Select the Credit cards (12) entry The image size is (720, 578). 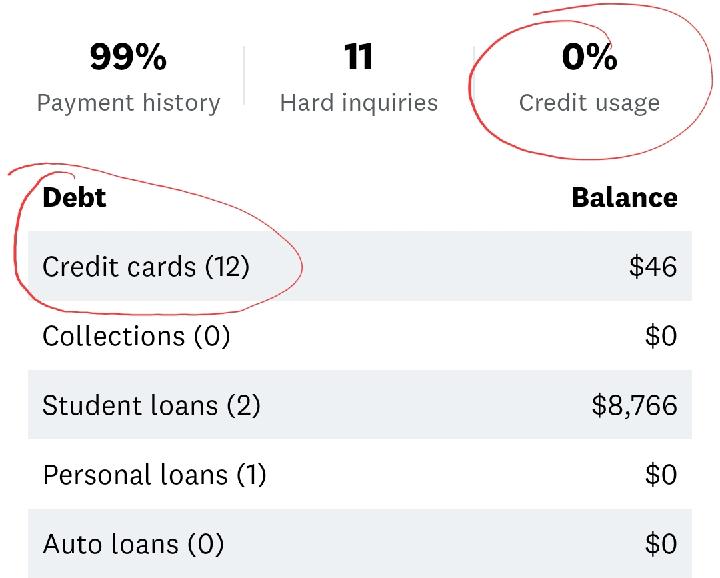tap(146, 267)
